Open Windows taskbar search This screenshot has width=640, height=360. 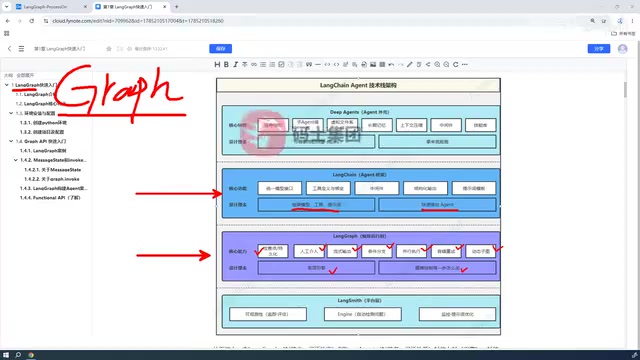18,355
